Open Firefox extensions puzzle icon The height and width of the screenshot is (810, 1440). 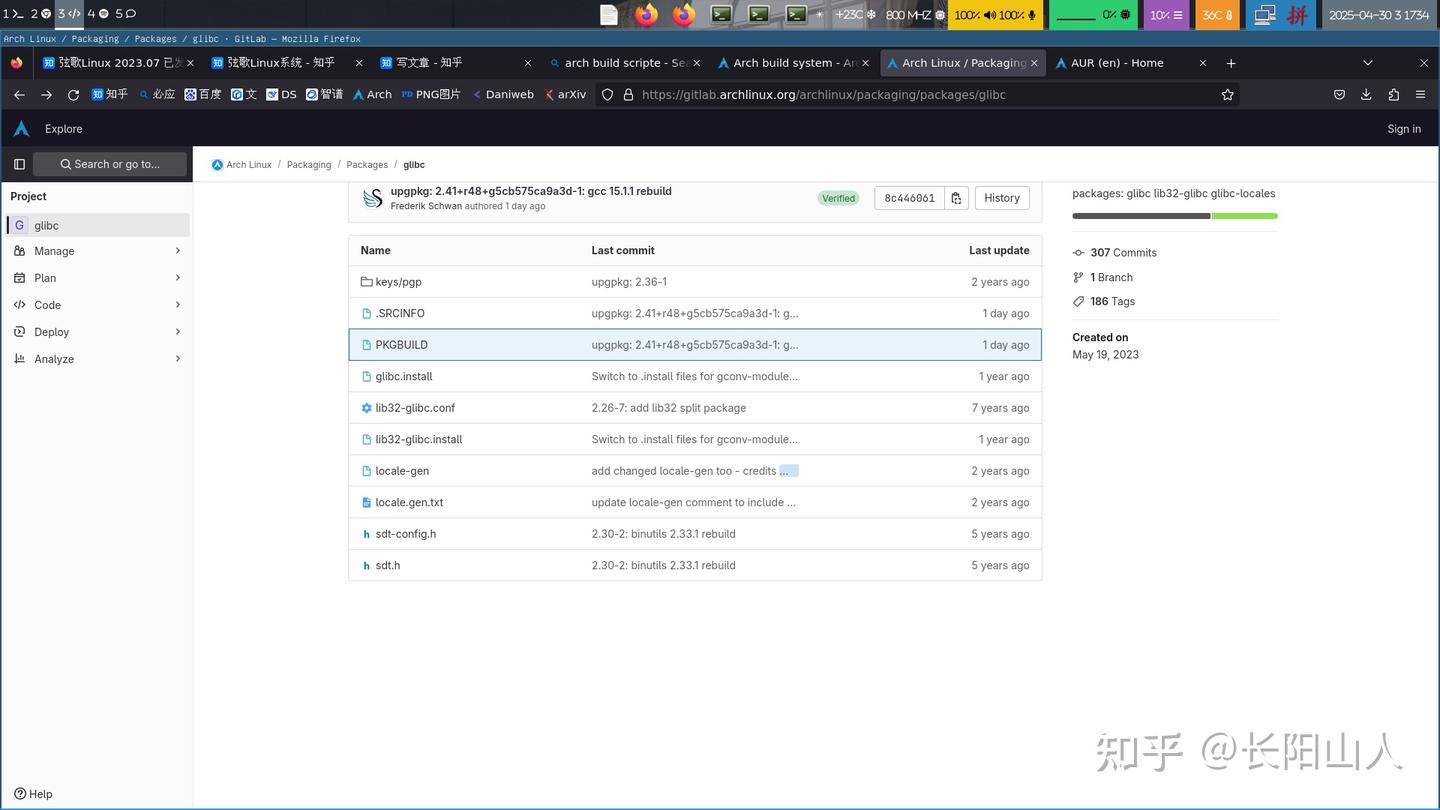pos(1393,95)
